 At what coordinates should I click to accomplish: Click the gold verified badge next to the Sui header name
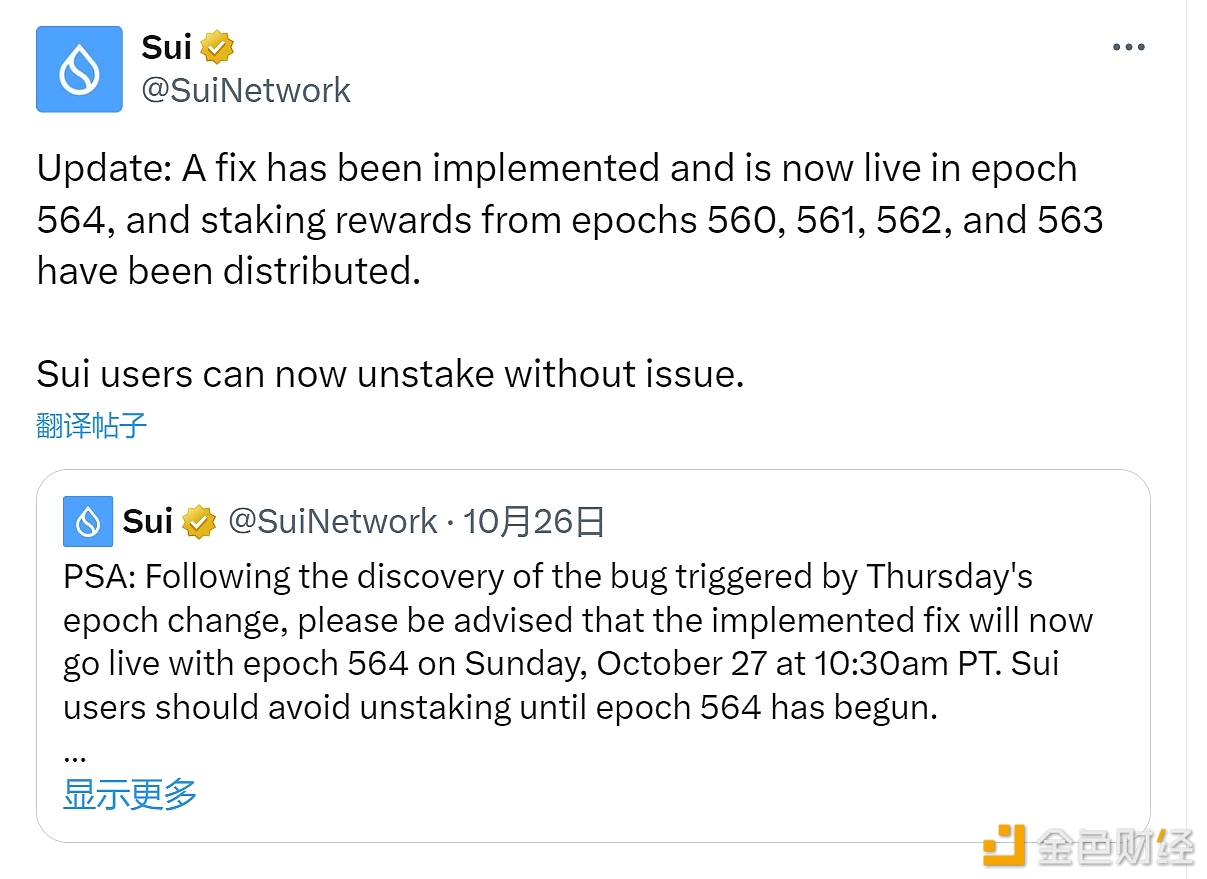217,46
